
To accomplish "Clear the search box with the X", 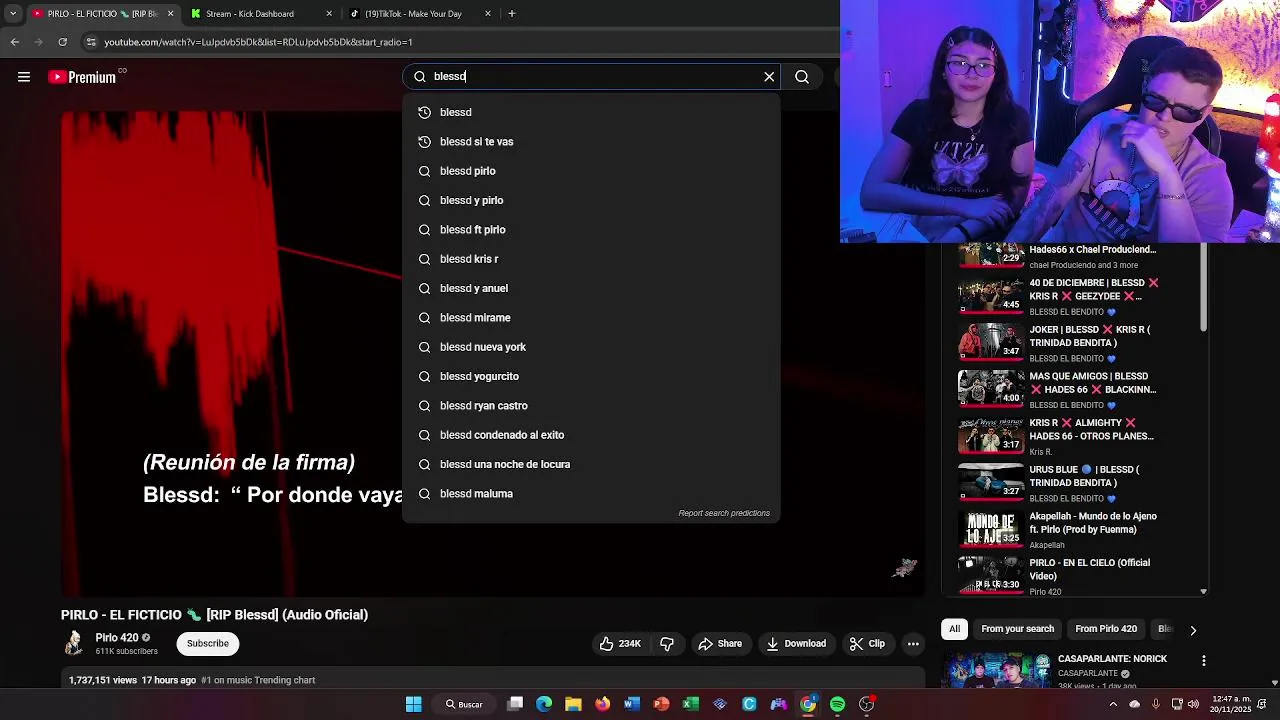I will coord(769,77).
